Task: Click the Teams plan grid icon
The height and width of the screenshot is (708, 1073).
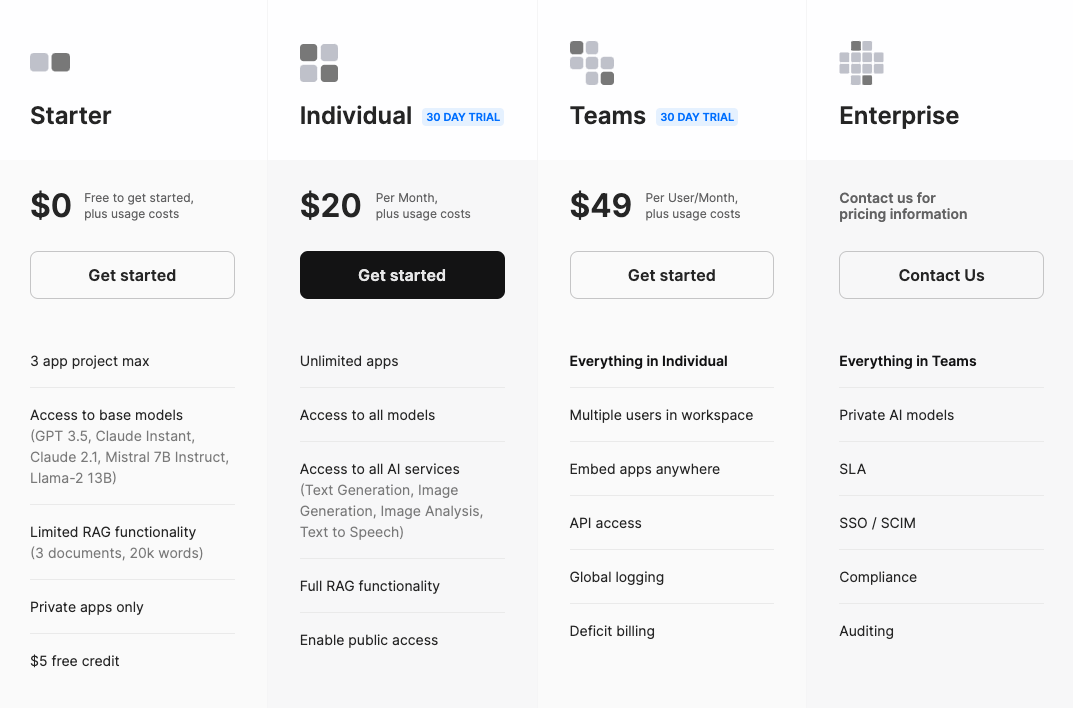Action: pyautogui.click(x=591, y=63)
